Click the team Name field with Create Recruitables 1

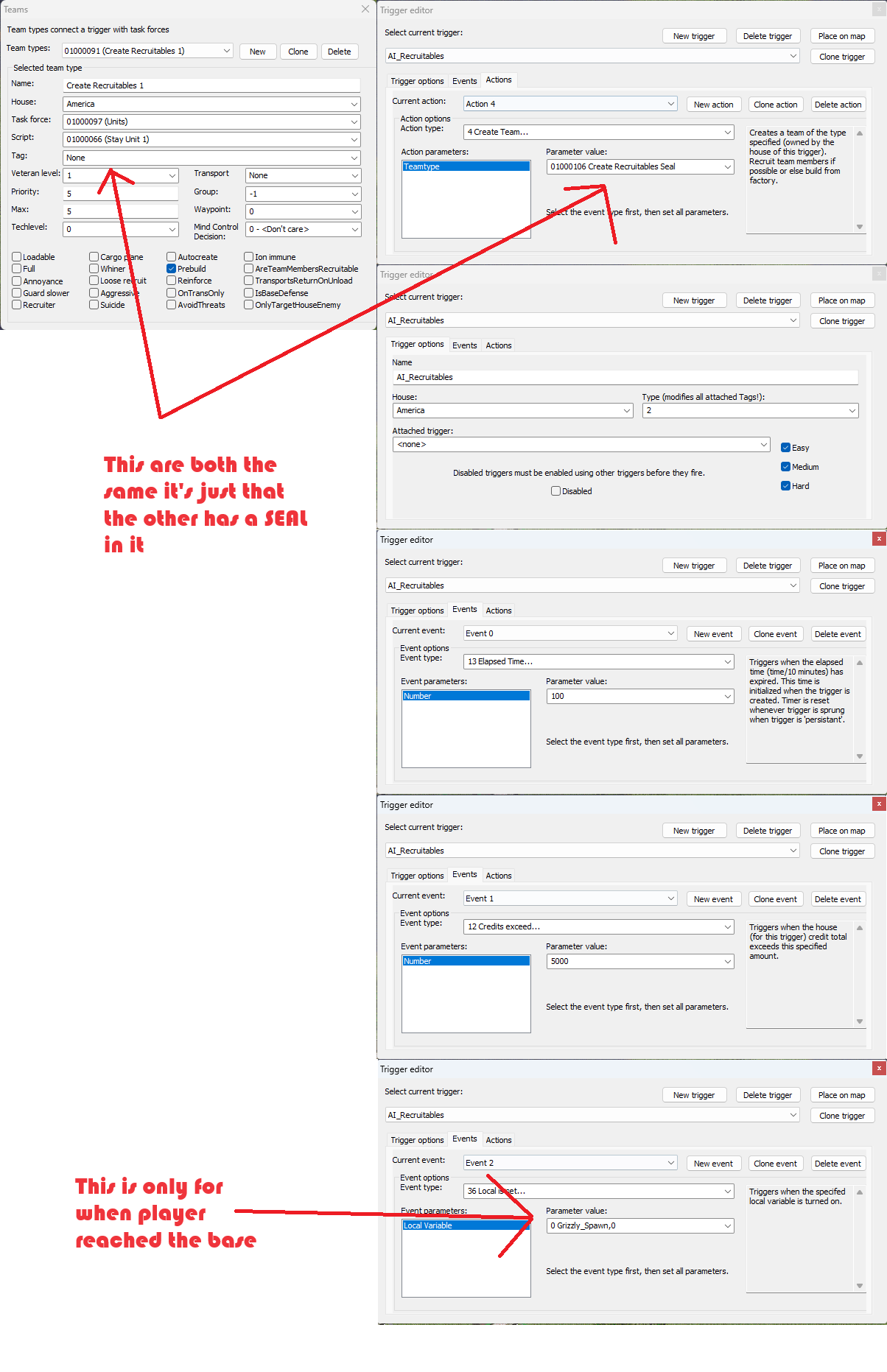(211, 85)
